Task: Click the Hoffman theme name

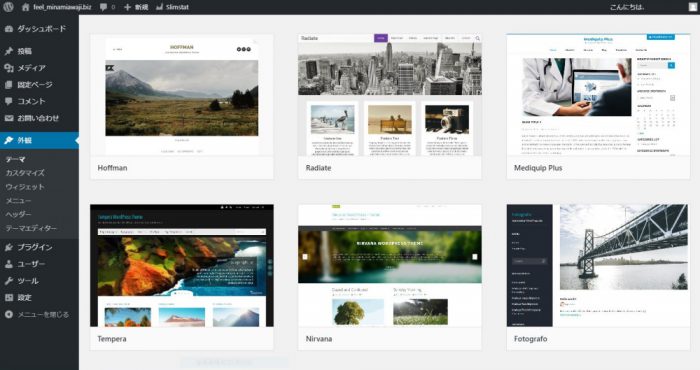Action: click(x=112, y=168)
